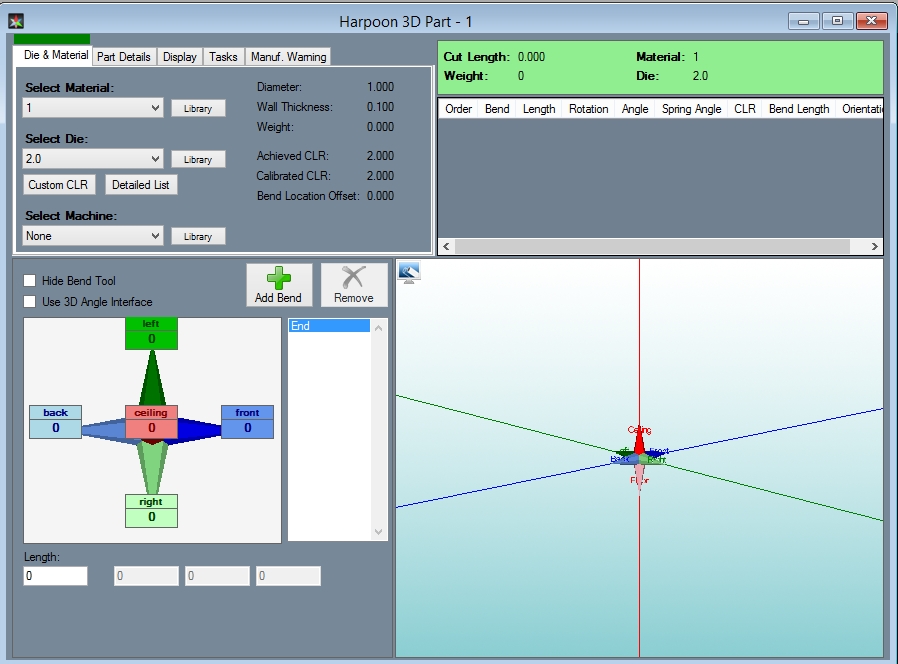Screen dimensions: 898x664
Task: Select the back direction bend box
Action: (x=56, y=422)
